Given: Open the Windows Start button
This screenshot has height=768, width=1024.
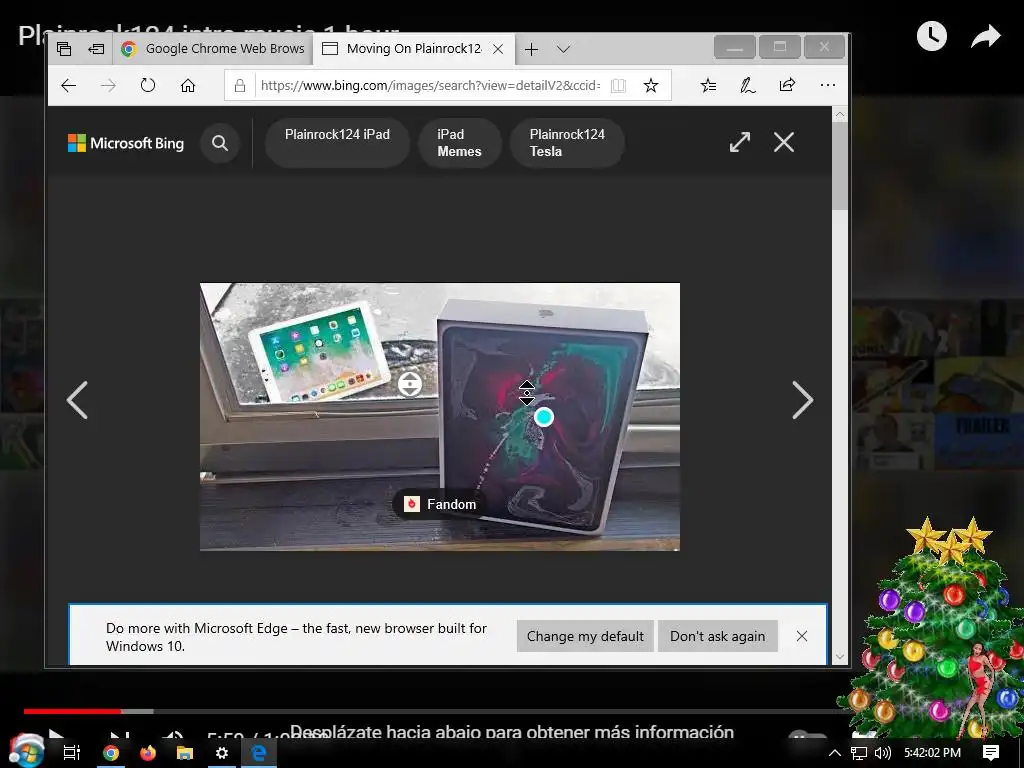Looking at the screenshot, I should [x=25, y=752].
